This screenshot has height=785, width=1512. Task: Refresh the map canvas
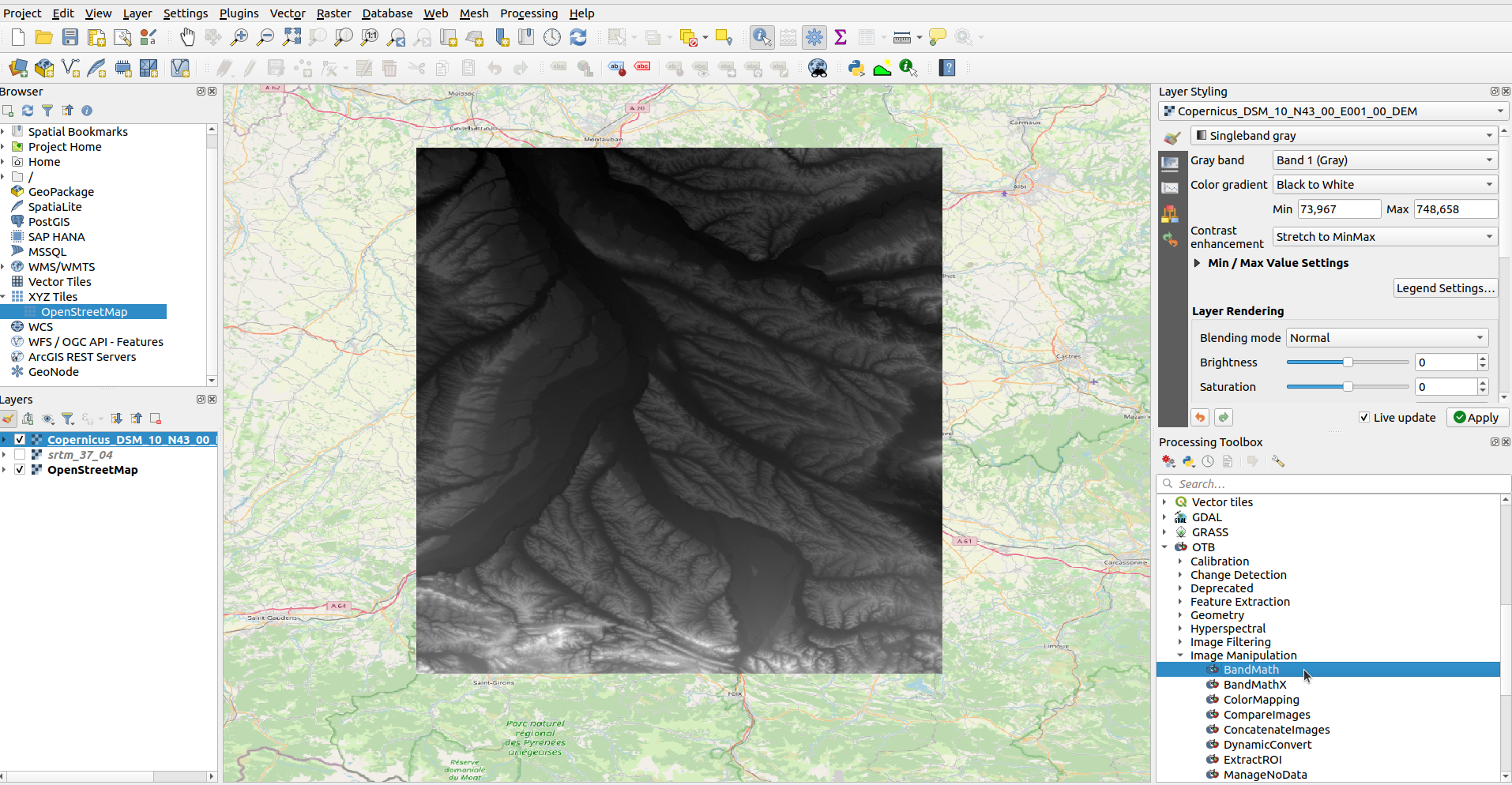pos(579,37)
